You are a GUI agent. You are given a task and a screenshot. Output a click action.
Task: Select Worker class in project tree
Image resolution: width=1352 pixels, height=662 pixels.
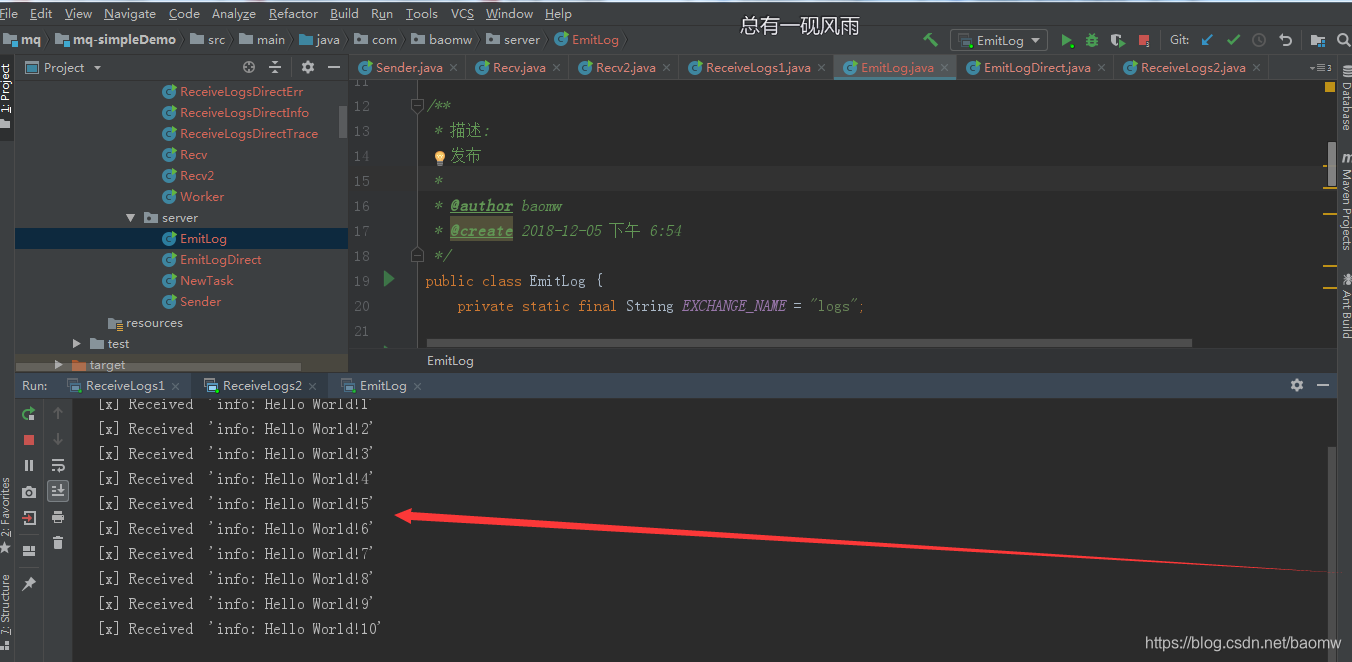coord(201,196)
